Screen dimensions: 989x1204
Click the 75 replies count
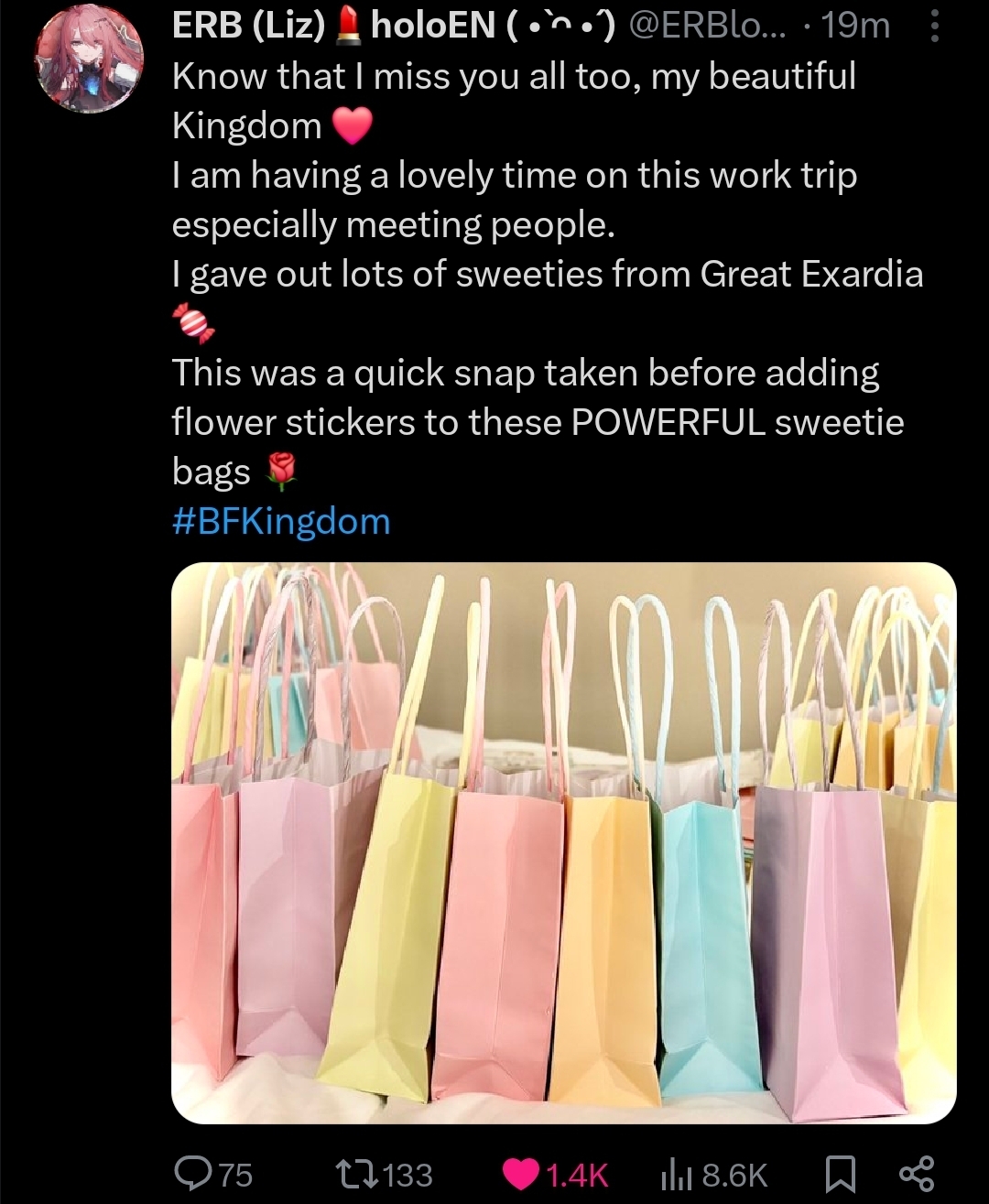coord(236,1175)
